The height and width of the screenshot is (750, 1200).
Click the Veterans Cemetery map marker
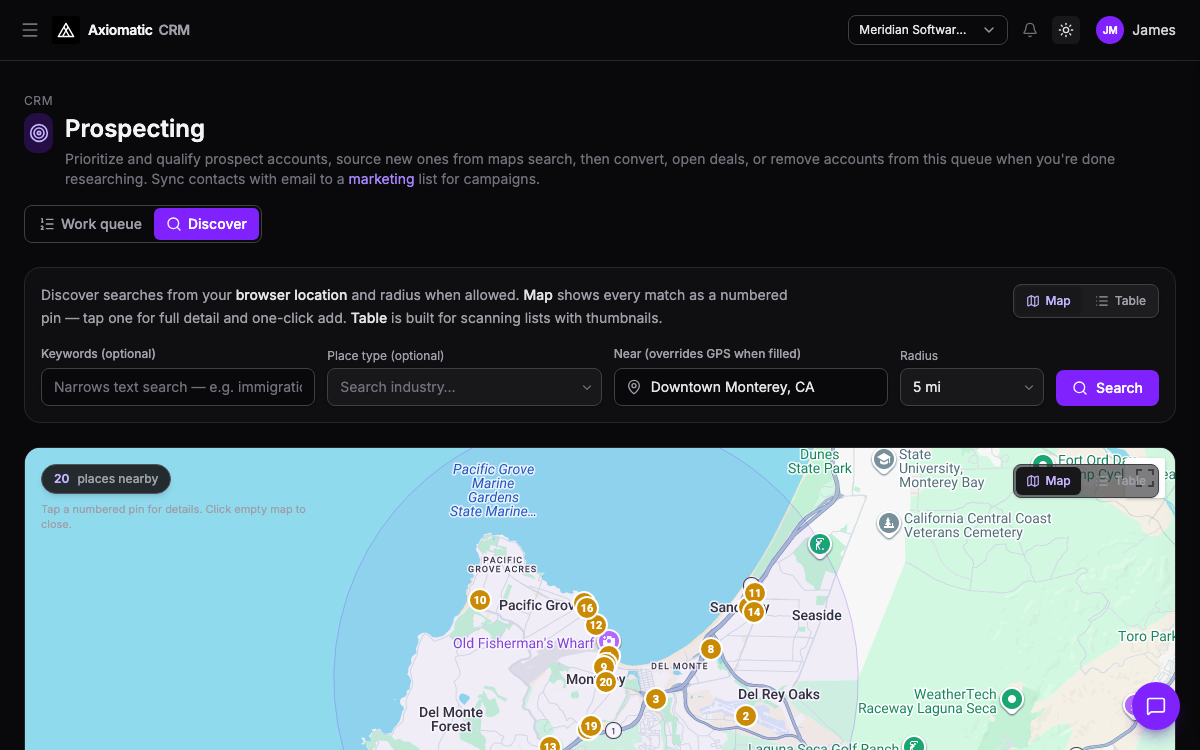(x=888, y=523)
